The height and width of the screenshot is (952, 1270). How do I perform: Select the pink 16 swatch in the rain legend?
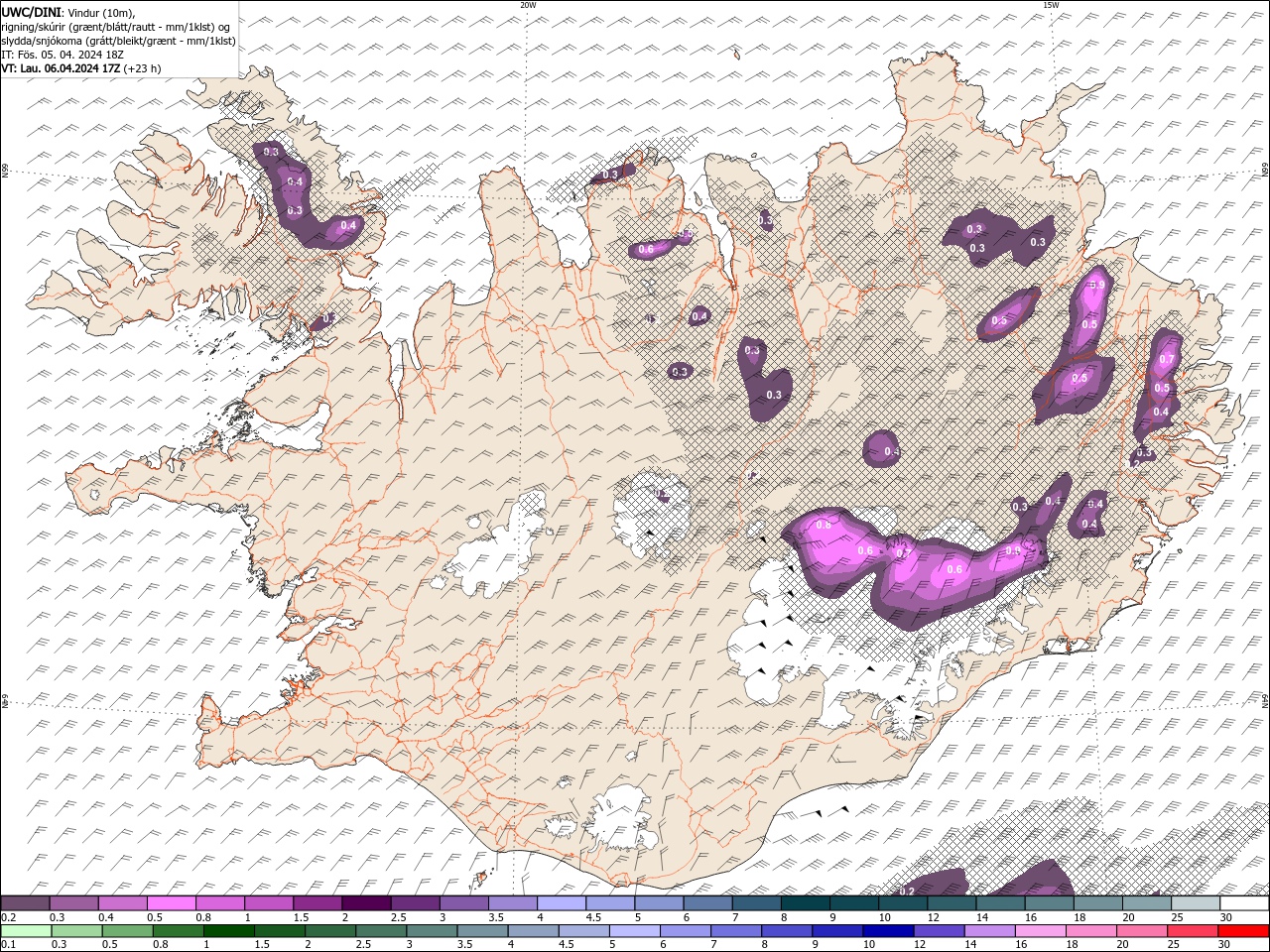click(1041, 931)
